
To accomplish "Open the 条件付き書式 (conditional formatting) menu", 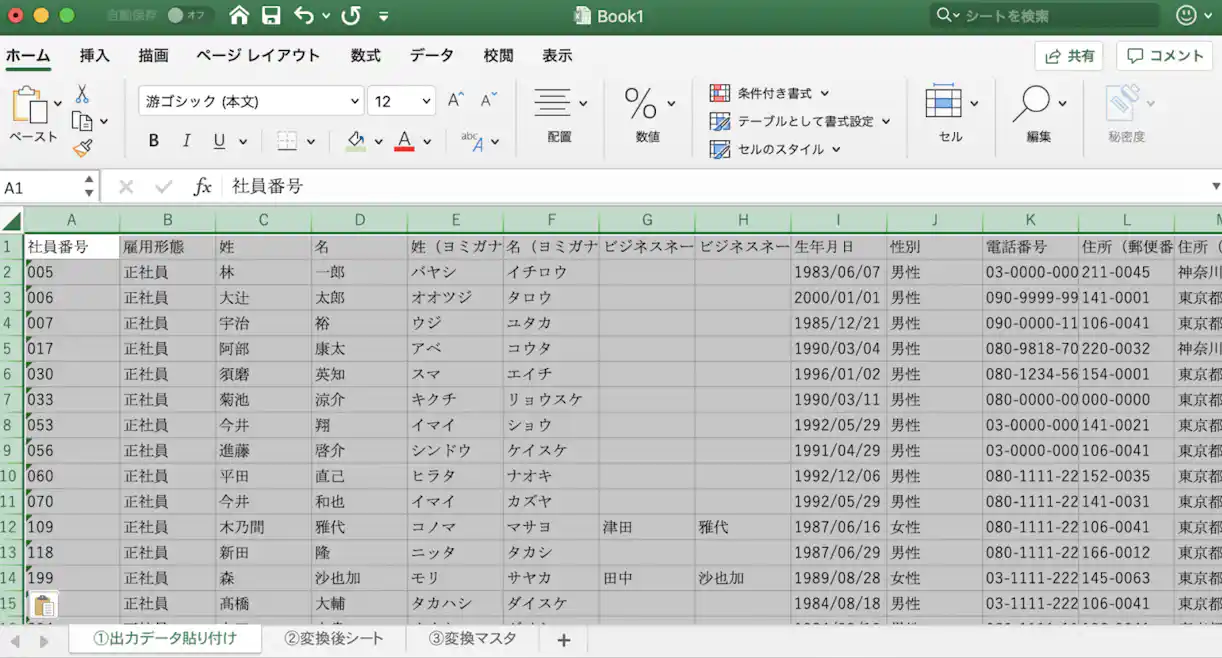I will (x=775, y=92).
